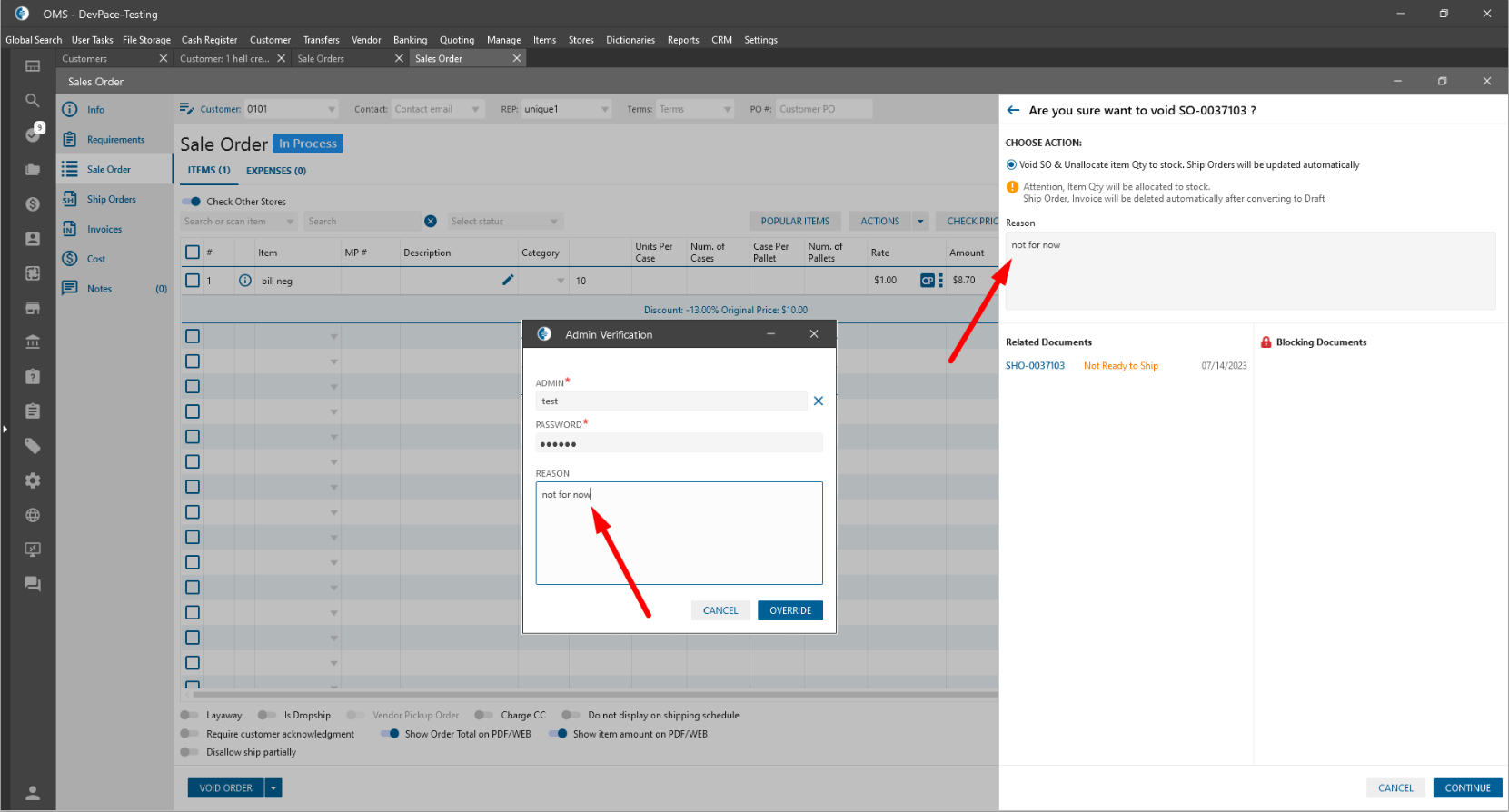The image size is (1509, 812).
Task: Close the Admin Verification dialog
Action: [x=814, y=334]
